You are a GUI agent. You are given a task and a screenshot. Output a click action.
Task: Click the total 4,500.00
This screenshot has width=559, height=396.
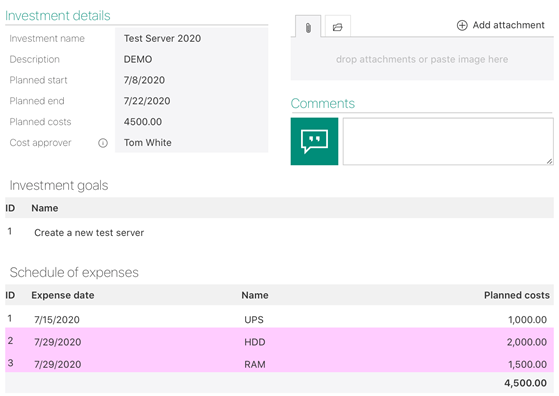click(525, 383)
